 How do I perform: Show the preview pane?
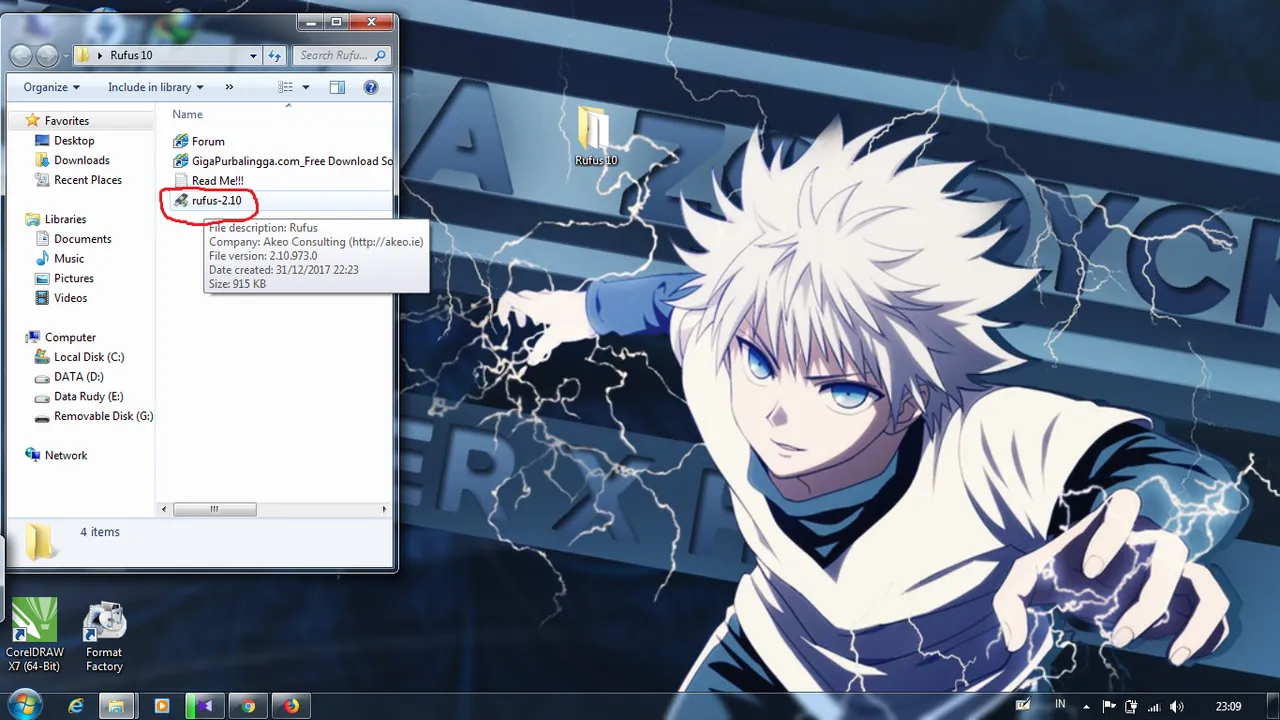tap(337, 87)
